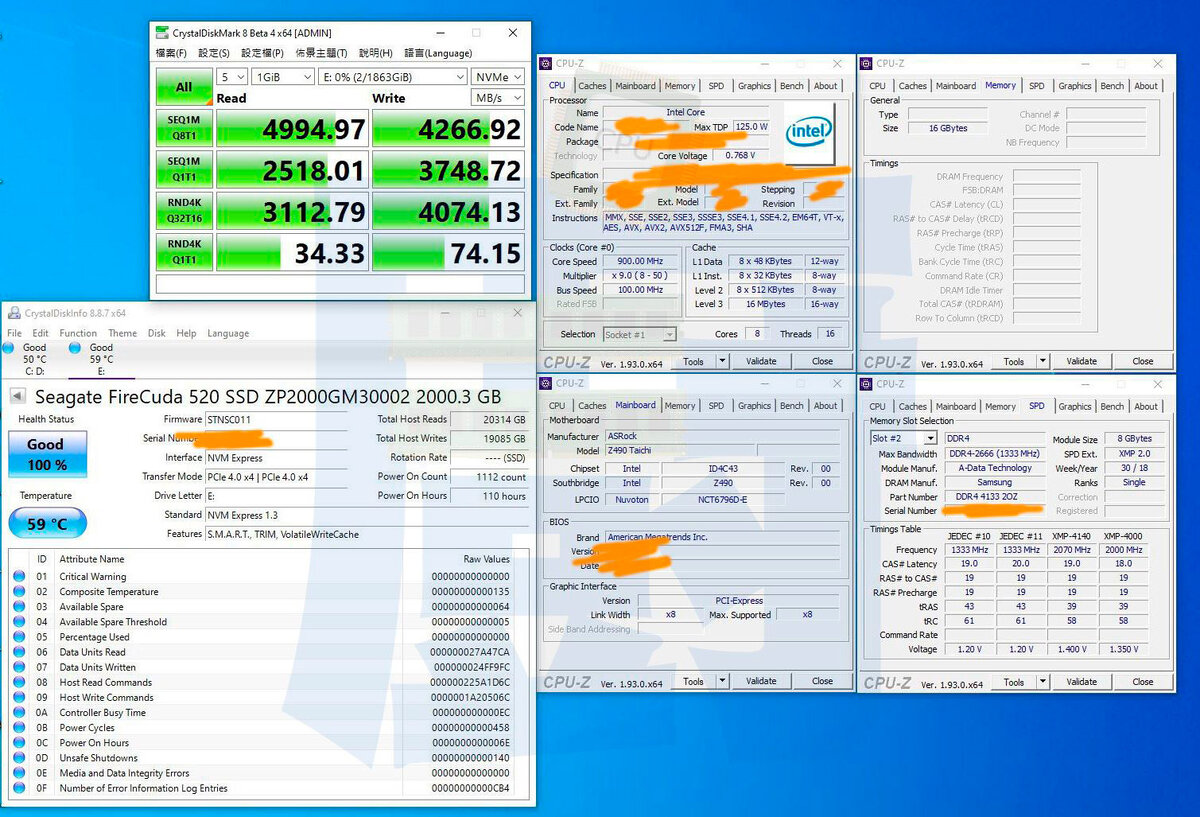Image resolution: width=1200 pixels, height=817 pixels.
Task: Open the drive selector showing E: 0%
Action: pyautogui.click(x=394, y=77)
